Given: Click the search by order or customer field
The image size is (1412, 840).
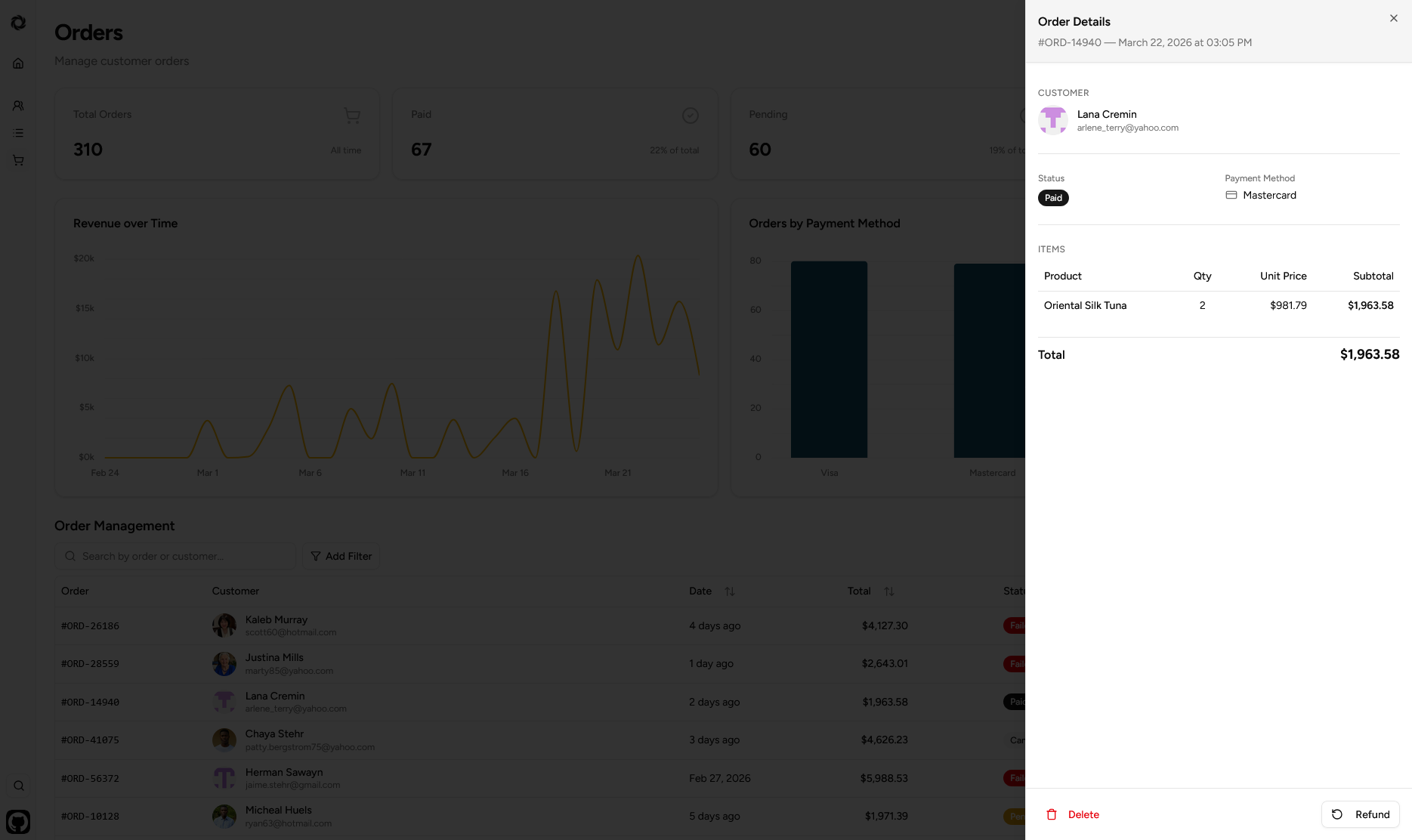Looking at the screenshot, I should 175,556.
